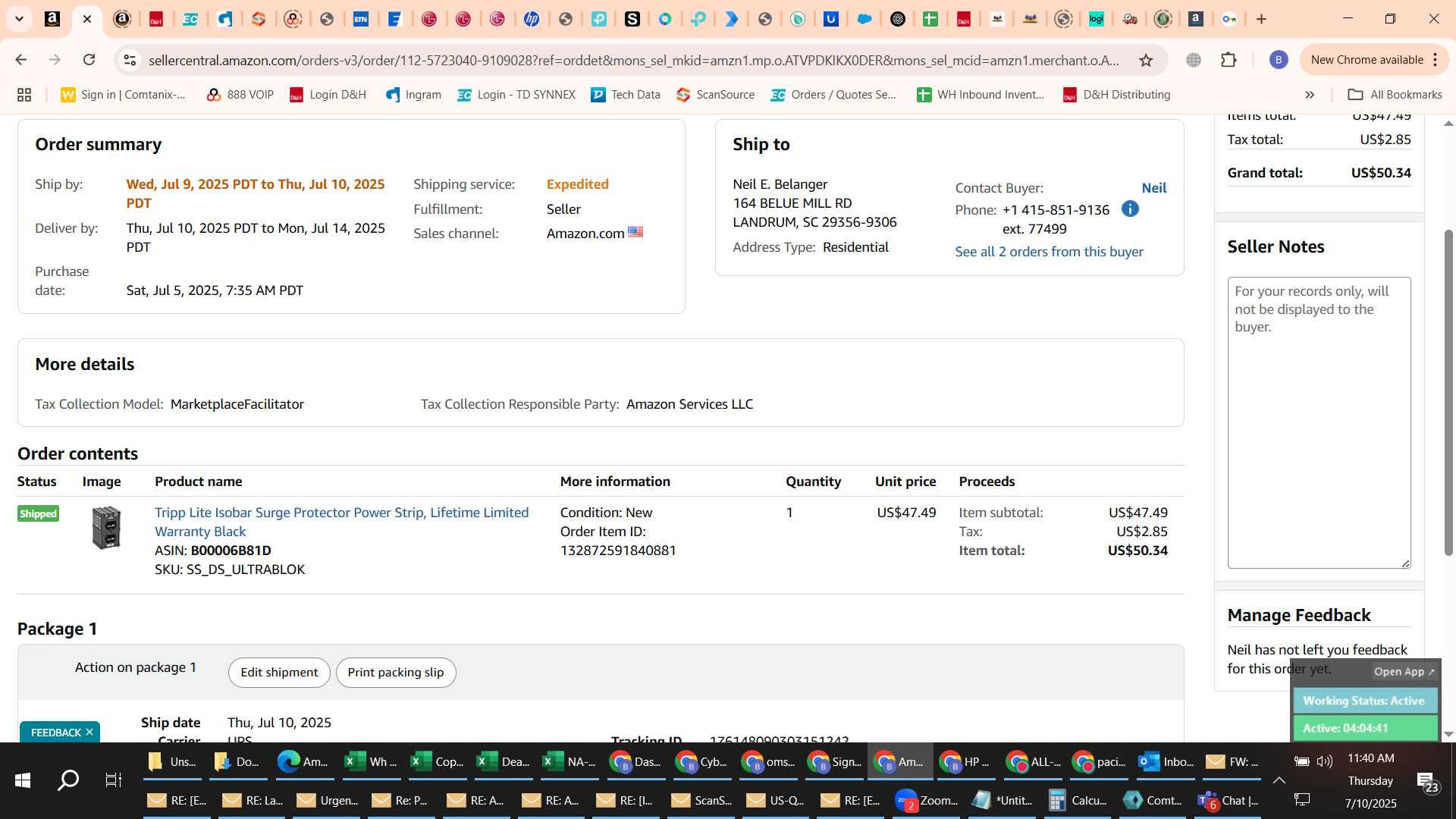Click the buyer name Neil contact link
The image size is (1456, 819).
(1153, 188)
